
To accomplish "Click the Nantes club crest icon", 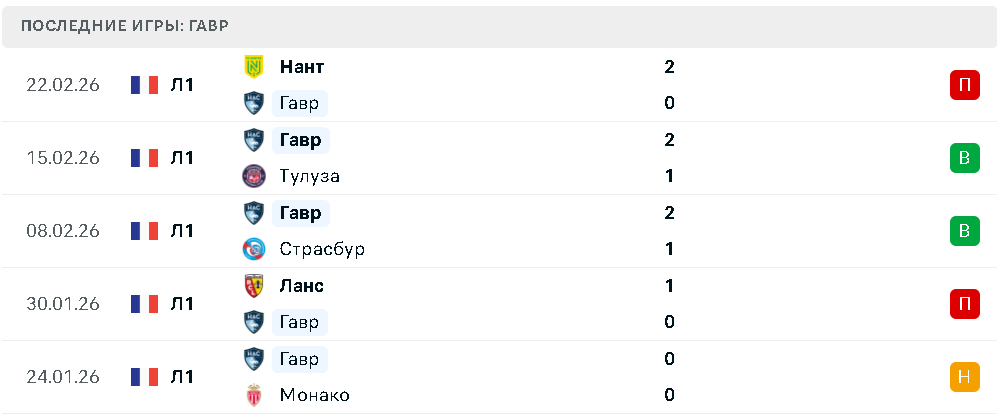I will pos(254,67).
